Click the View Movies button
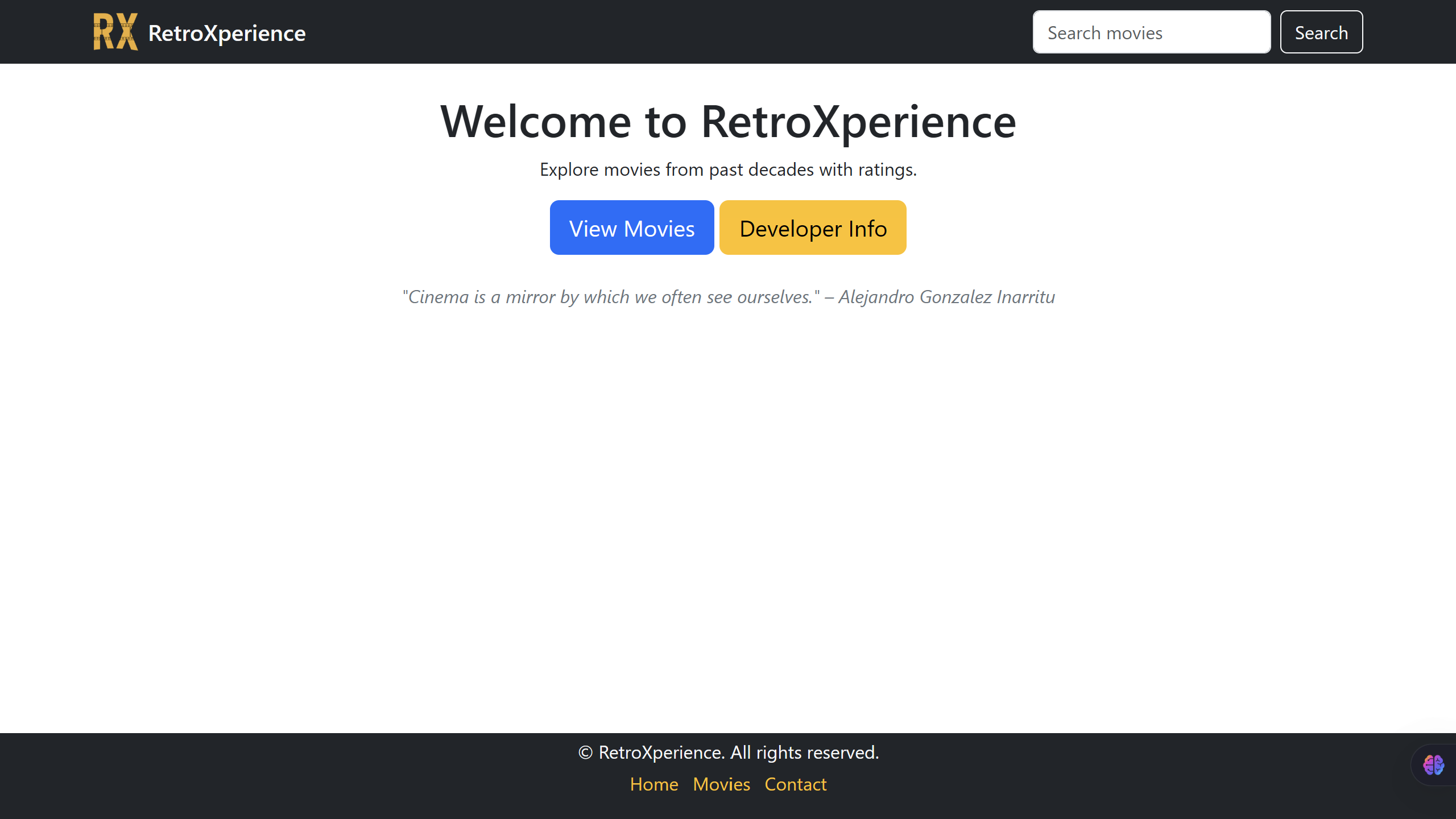 pos(631,227)
